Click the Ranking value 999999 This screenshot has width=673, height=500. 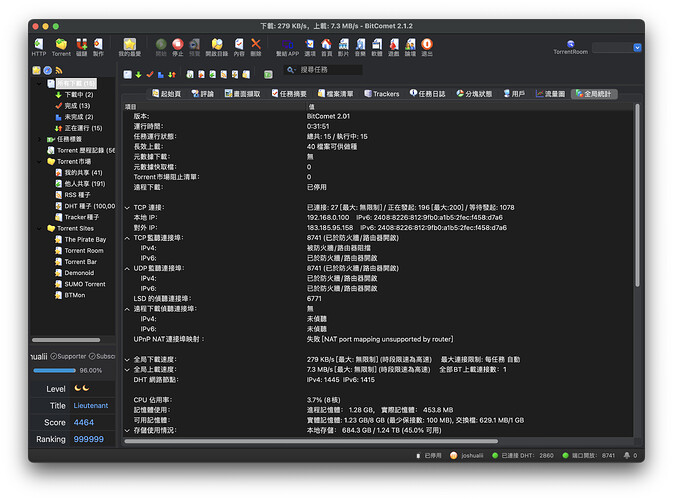click(88, 439)
